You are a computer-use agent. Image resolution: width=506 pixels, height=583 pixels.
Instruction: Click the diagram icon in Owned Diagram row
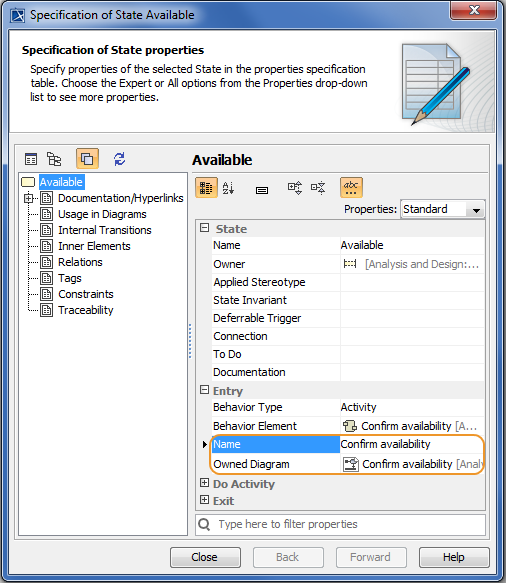click(x=351, y=464)
